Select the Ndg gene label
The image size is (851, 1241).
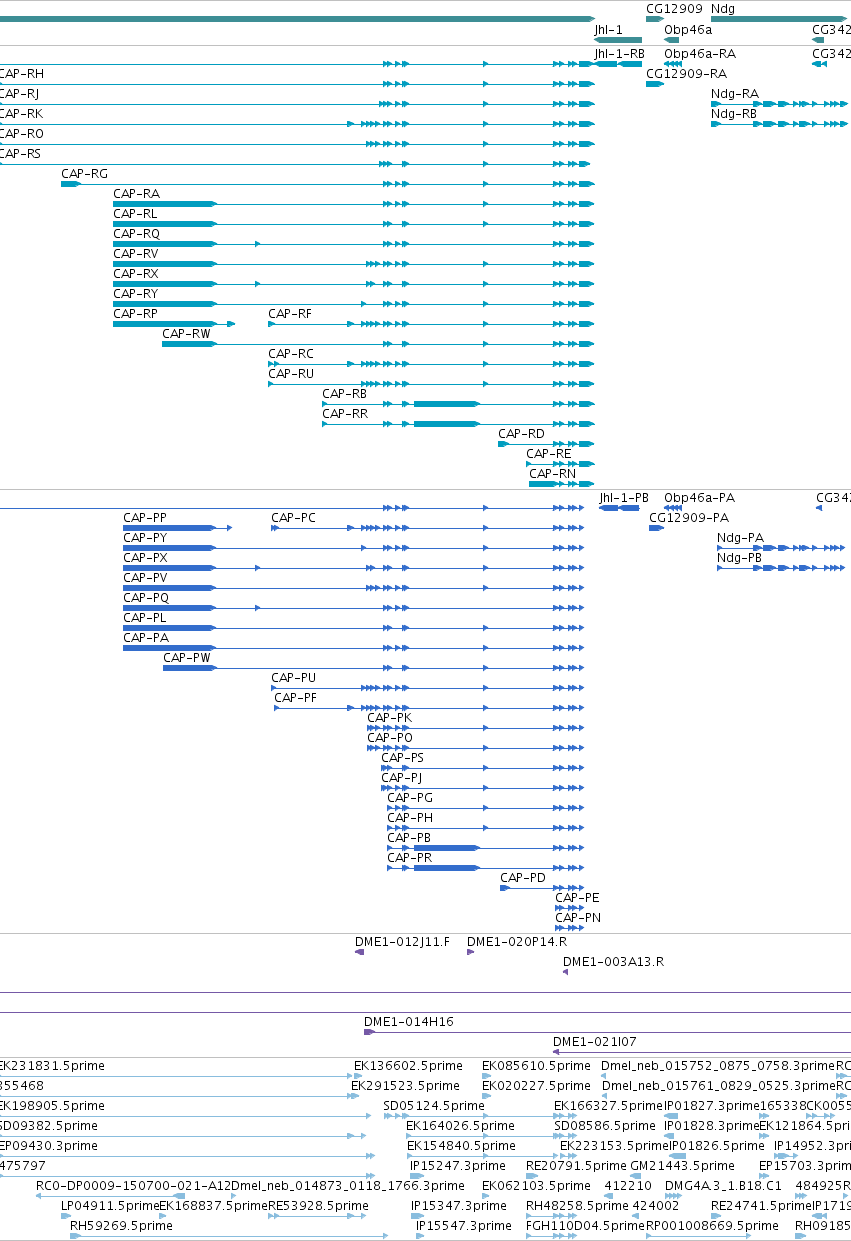click(723, 9)
